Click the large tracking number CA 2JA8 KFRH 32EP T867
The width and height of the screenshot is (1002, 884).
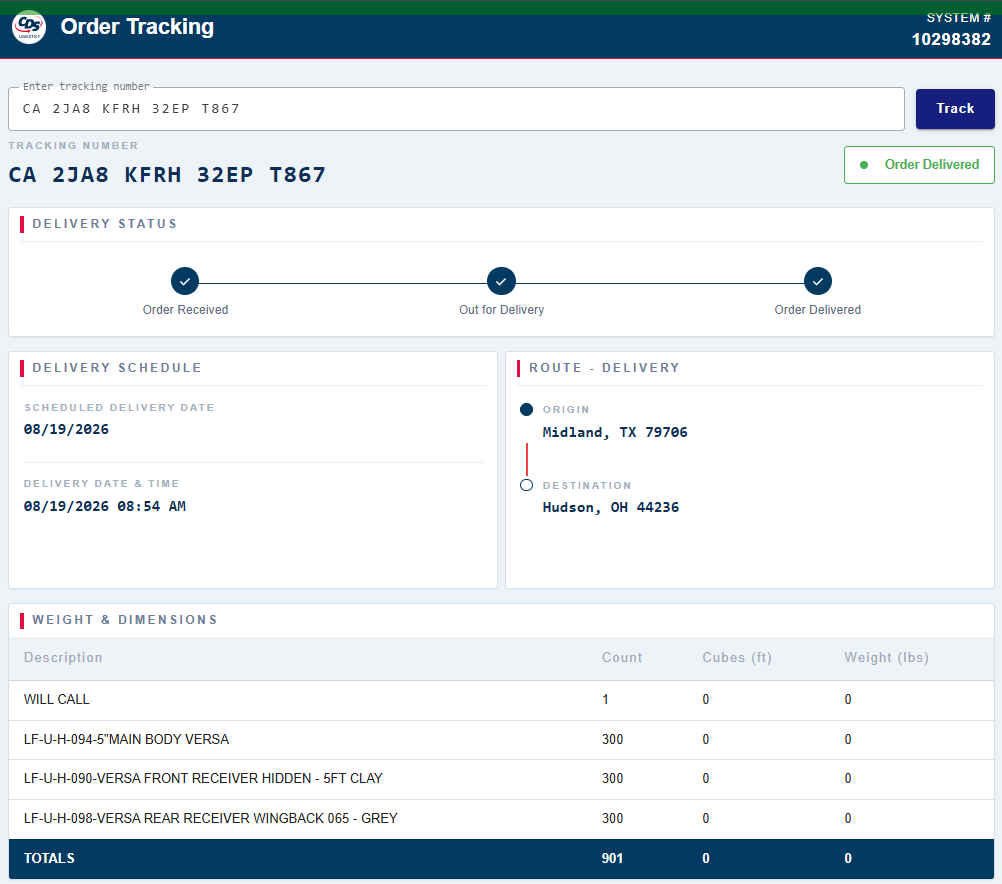167,174
